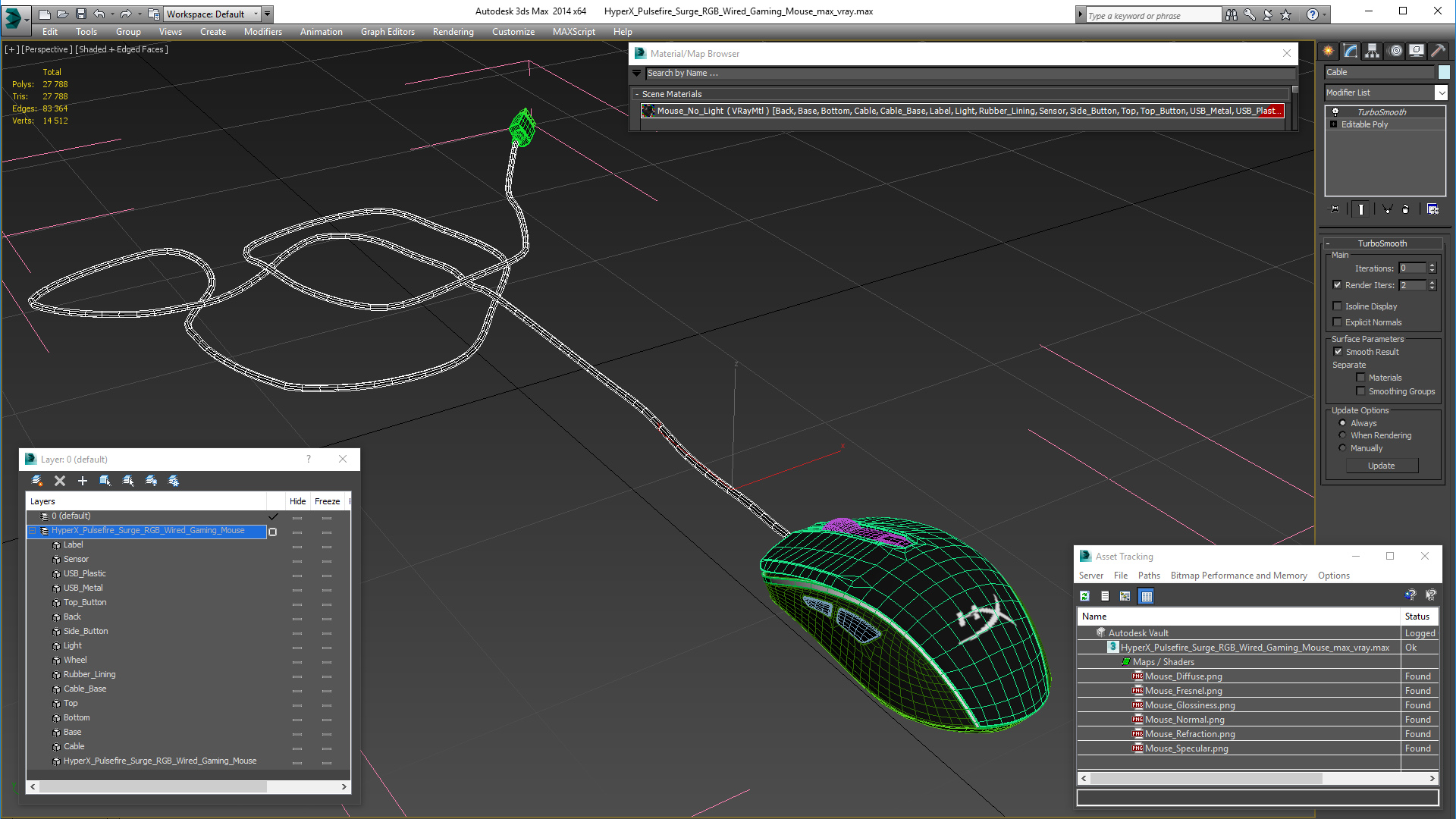
Task: Click Highlight Selected Objects' Layers icon
Action: [128, 481]
